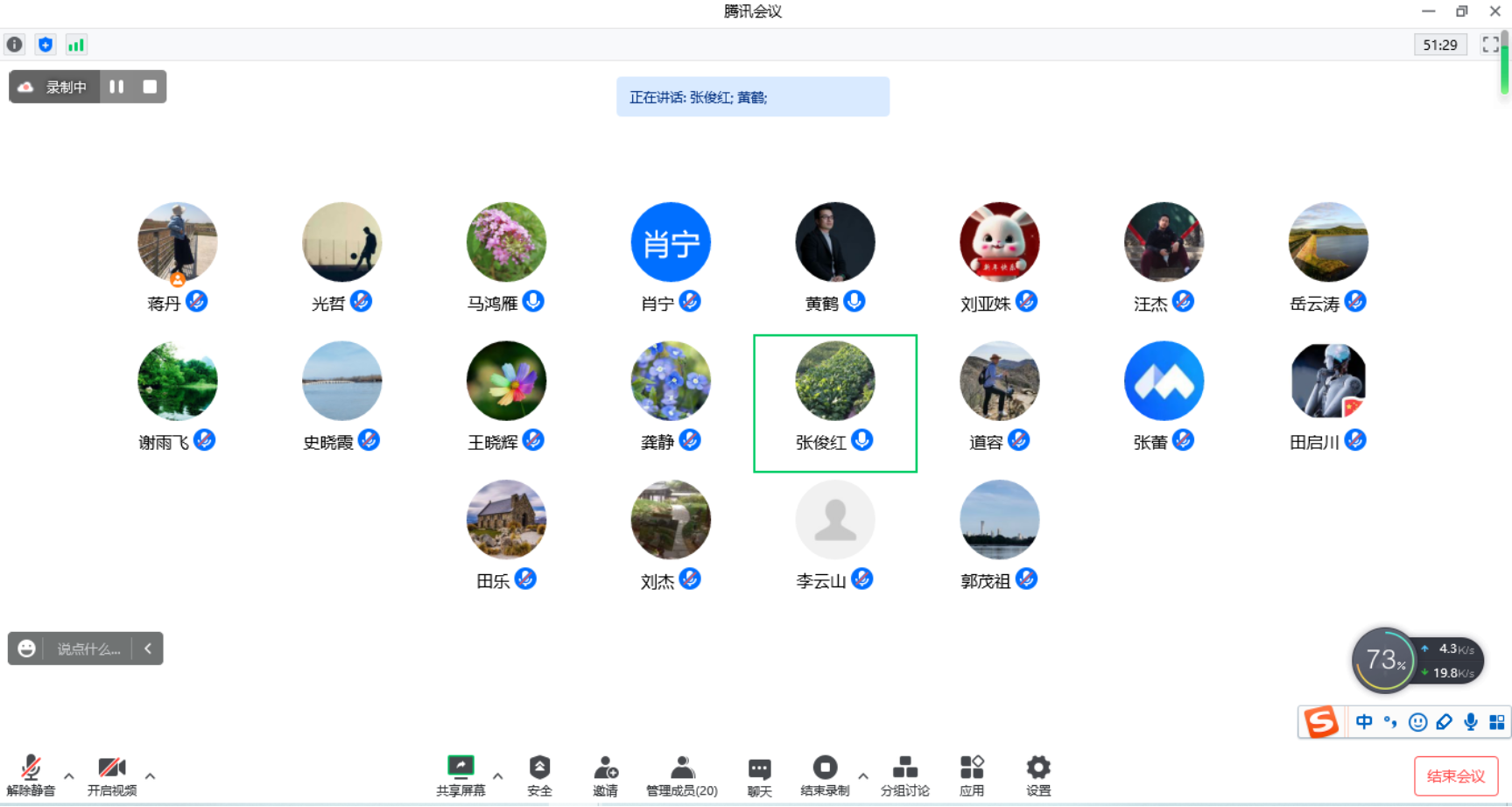Pause the cloud recording
Viewport: 1512px width, 807px height.
click(x=116, y=87)
